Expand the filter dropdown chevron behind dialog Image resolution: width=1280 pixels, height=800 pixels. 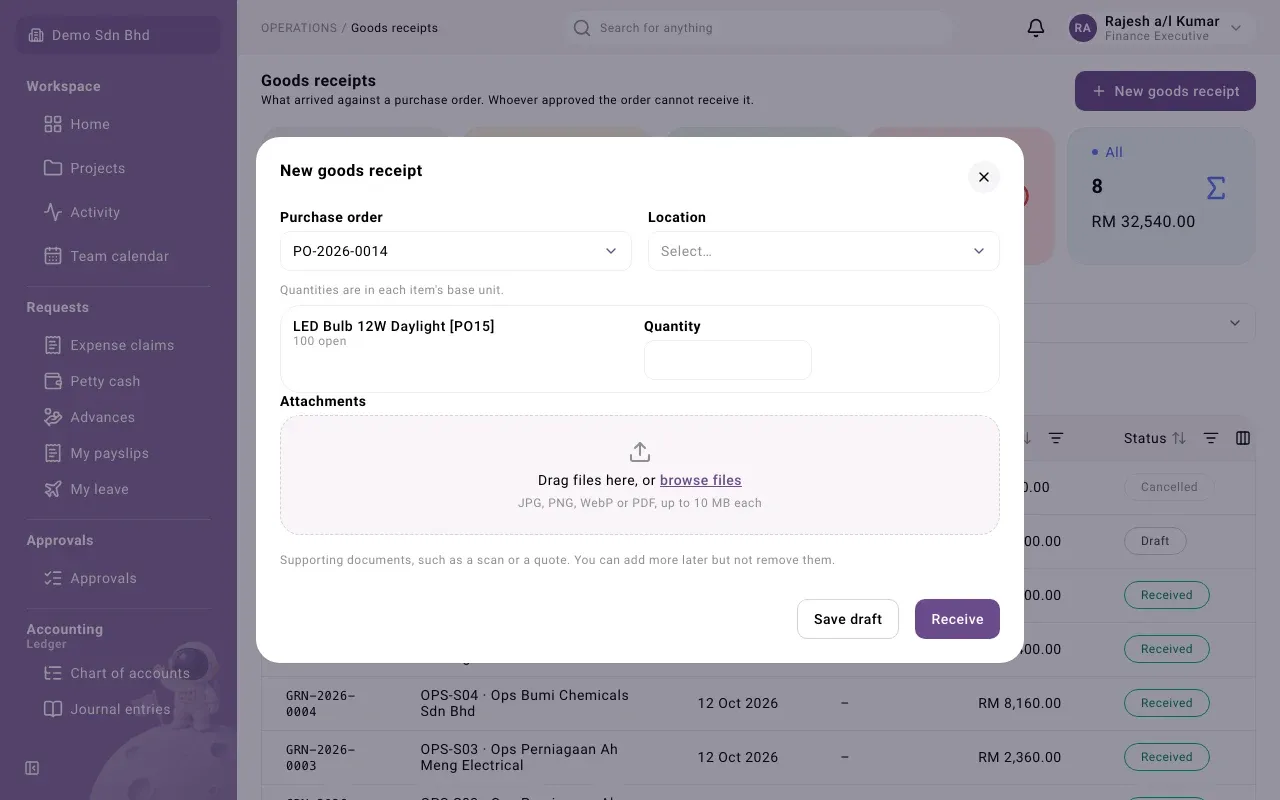pos(1235,323)
